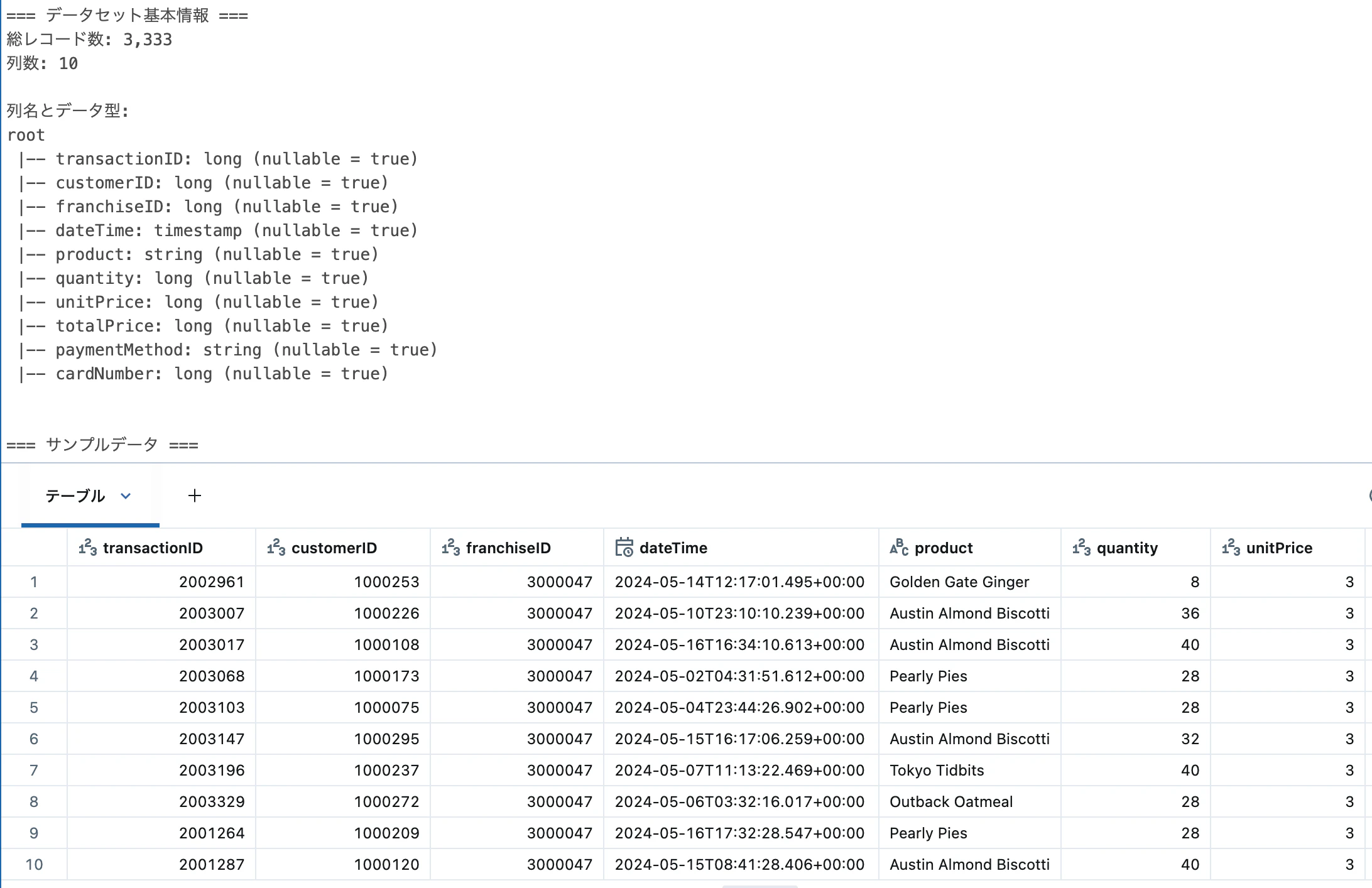The height and width of the screenshot is (888, 1372).
Task: Open the テーブル tab dropdown chevron
Action: 126,496
